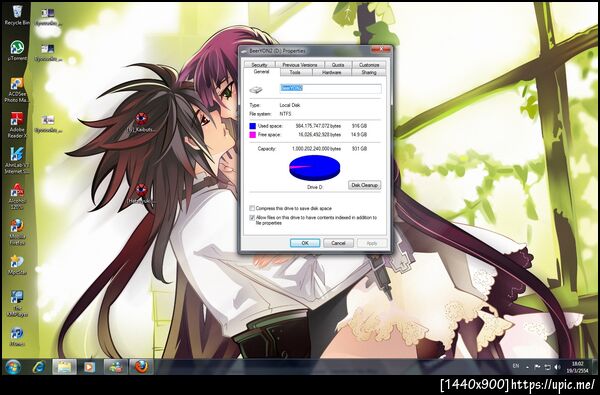This screenshot has height=395, width=600.
Task: Open Windows Media Player from taskbar
Action: point(90,367)
